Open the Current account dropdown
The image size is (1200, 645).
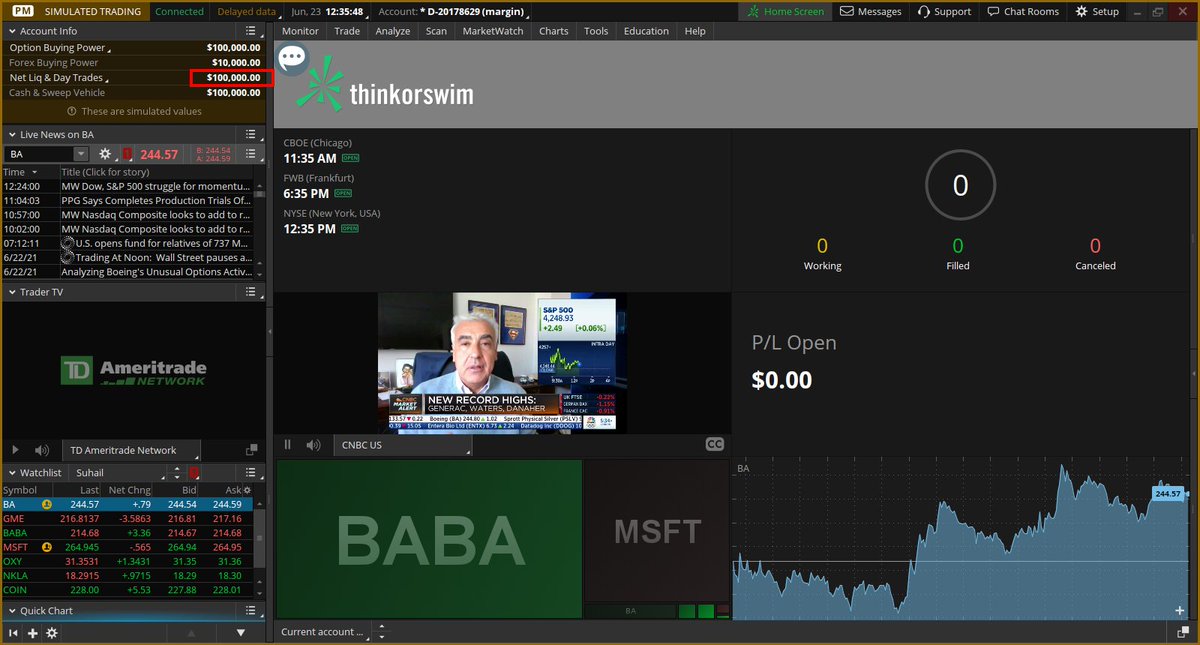point(321,632)
